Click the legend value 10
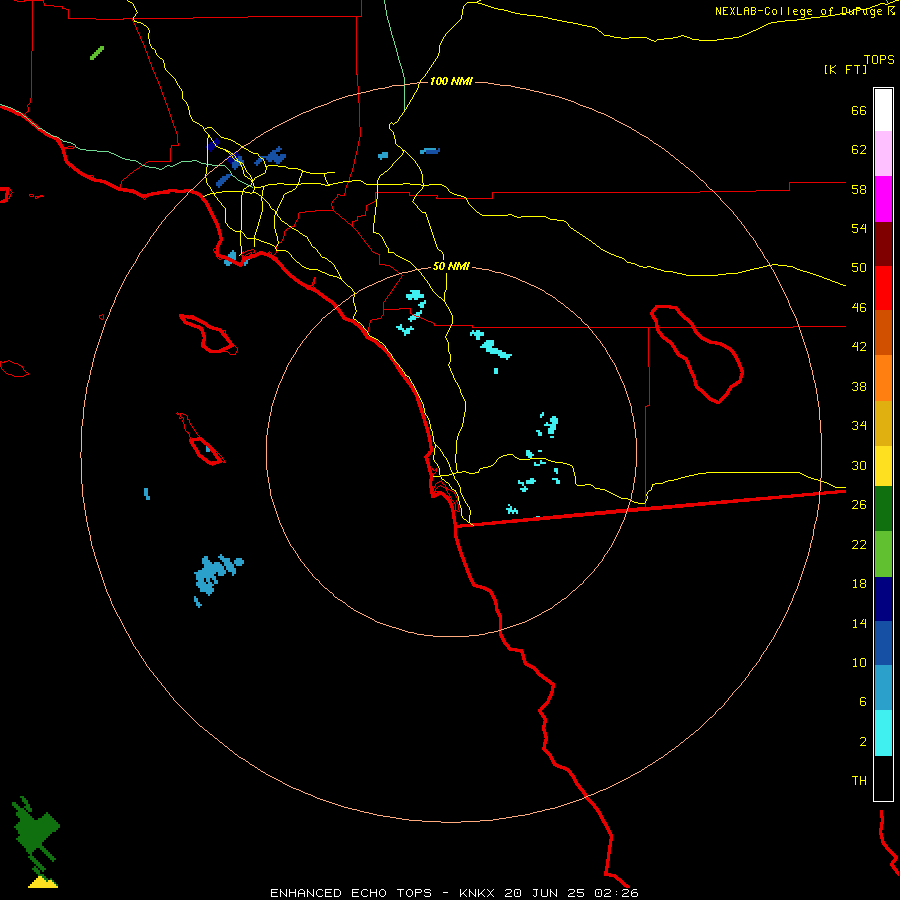900x900 pixels. (859, 662)
